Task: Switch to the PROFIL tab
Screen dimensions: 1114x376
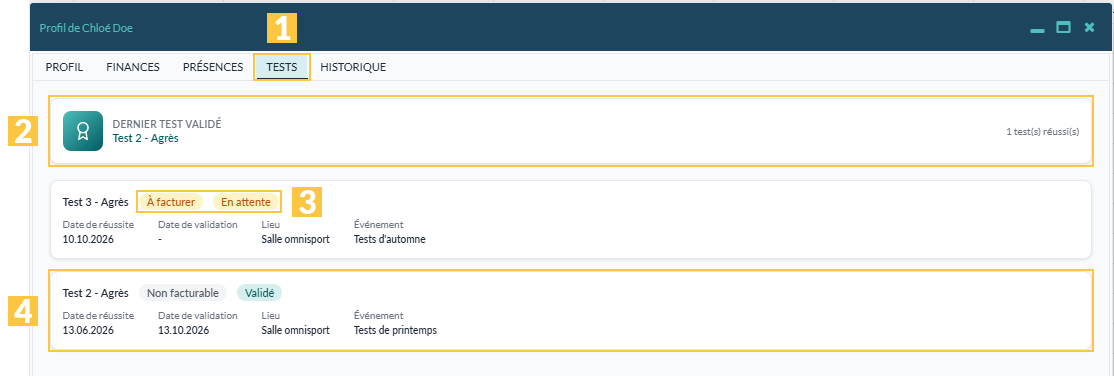Action: click(65, 67)
